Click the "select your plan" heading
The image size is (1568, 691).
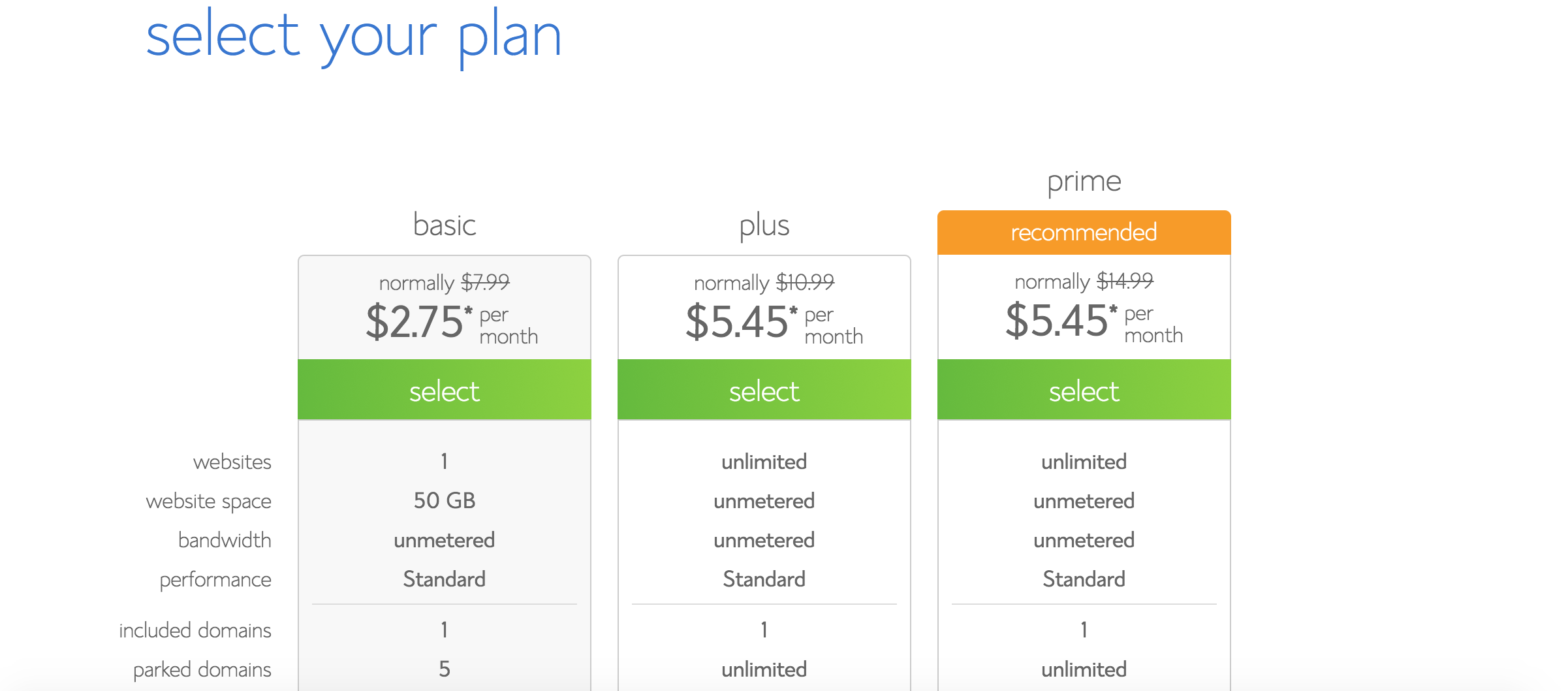pyautogui.click(x=353, y=36)
